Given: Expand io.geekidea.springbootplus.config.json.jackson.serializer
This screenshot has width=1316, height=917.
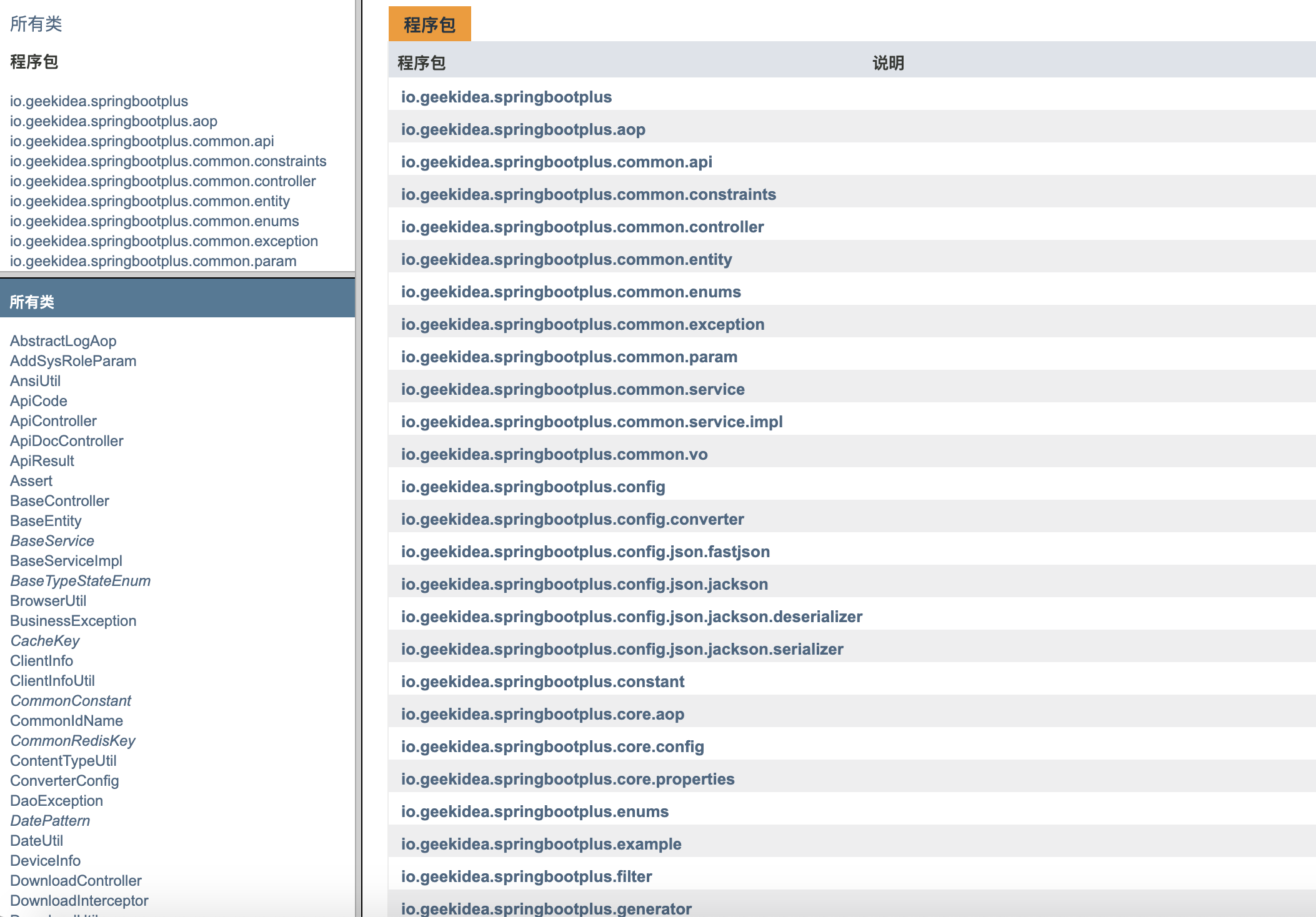Looking at the screenshot, I should tap(622, 649).
